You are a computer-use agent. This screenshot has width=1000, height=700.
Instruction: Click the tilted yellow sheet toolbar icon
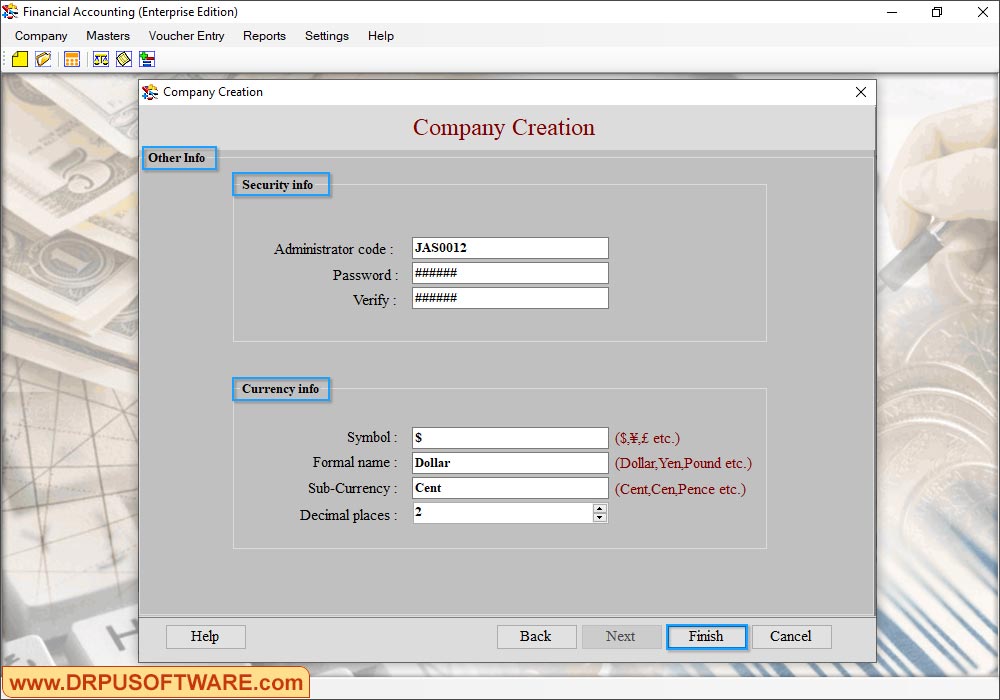(124, 60)
